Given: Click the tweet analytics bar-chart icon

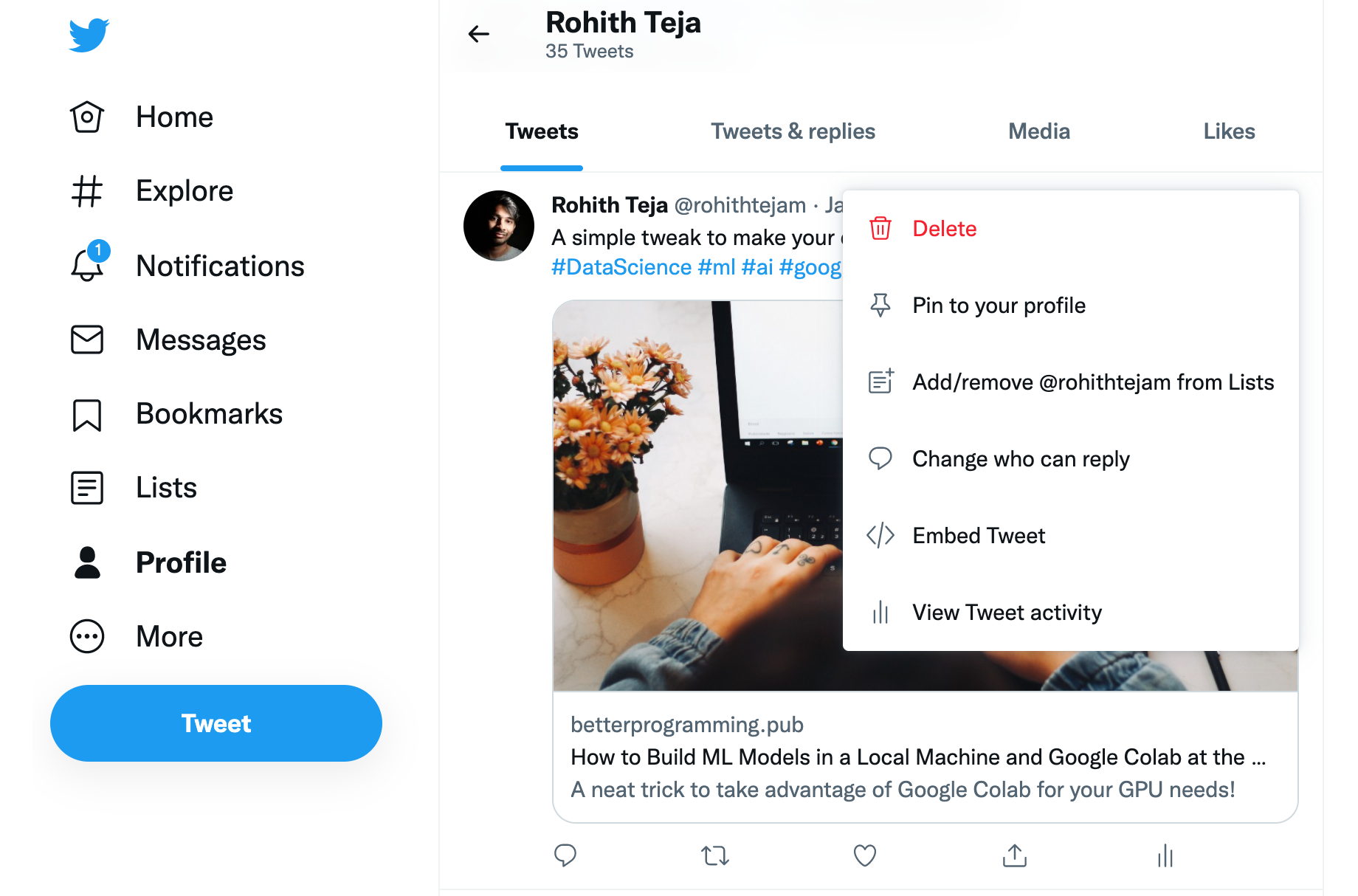Looking at the screenshot, I should [x=1165, y=855].
